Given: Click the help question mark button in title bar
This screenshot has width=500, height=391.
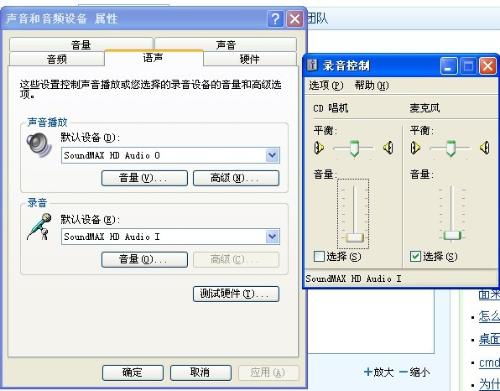Looking at the screenshot, I should coord(275,19).
